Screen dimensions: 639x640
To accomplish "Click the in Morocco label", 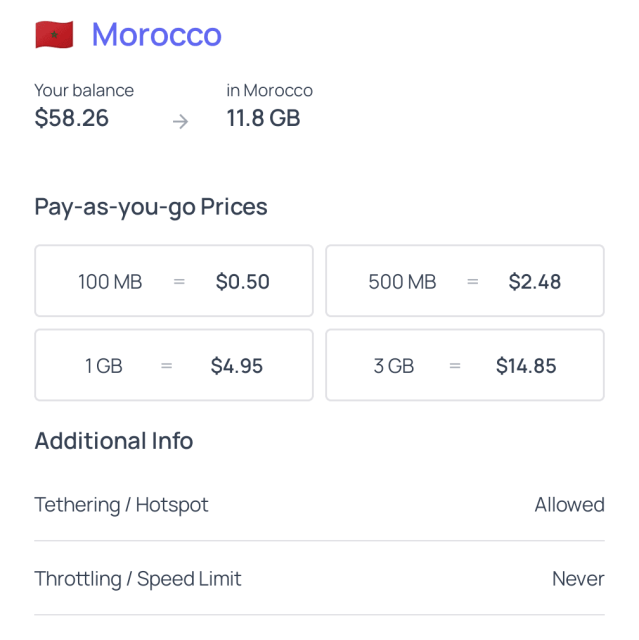I will pyautogui.click(x=269, y=90).
